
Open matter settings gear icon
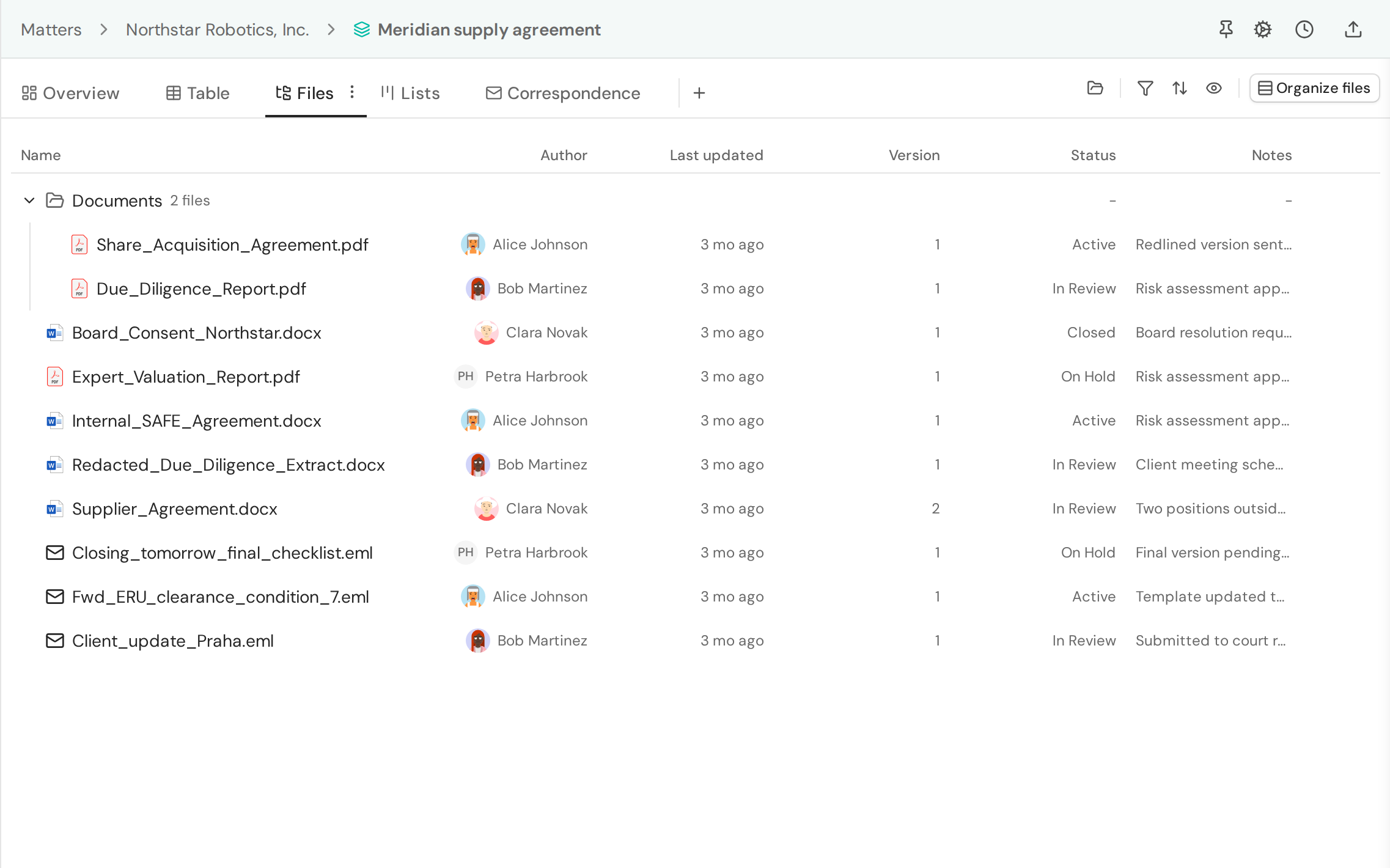tap(1263, 29)
